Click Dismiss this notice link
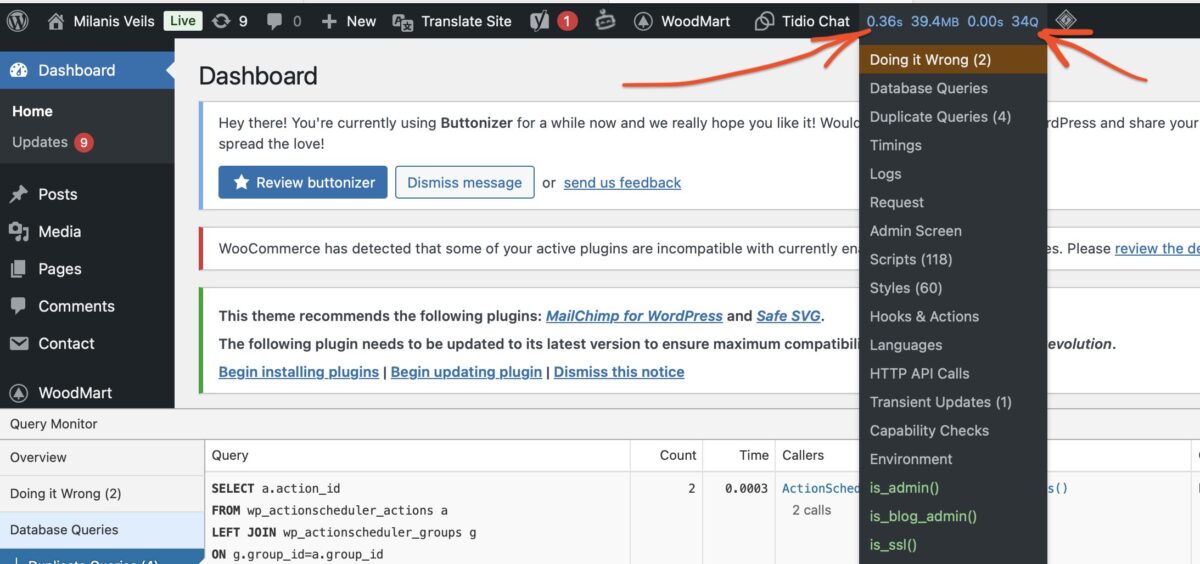Screen dimensions: 1200x564 click(619, 371)
